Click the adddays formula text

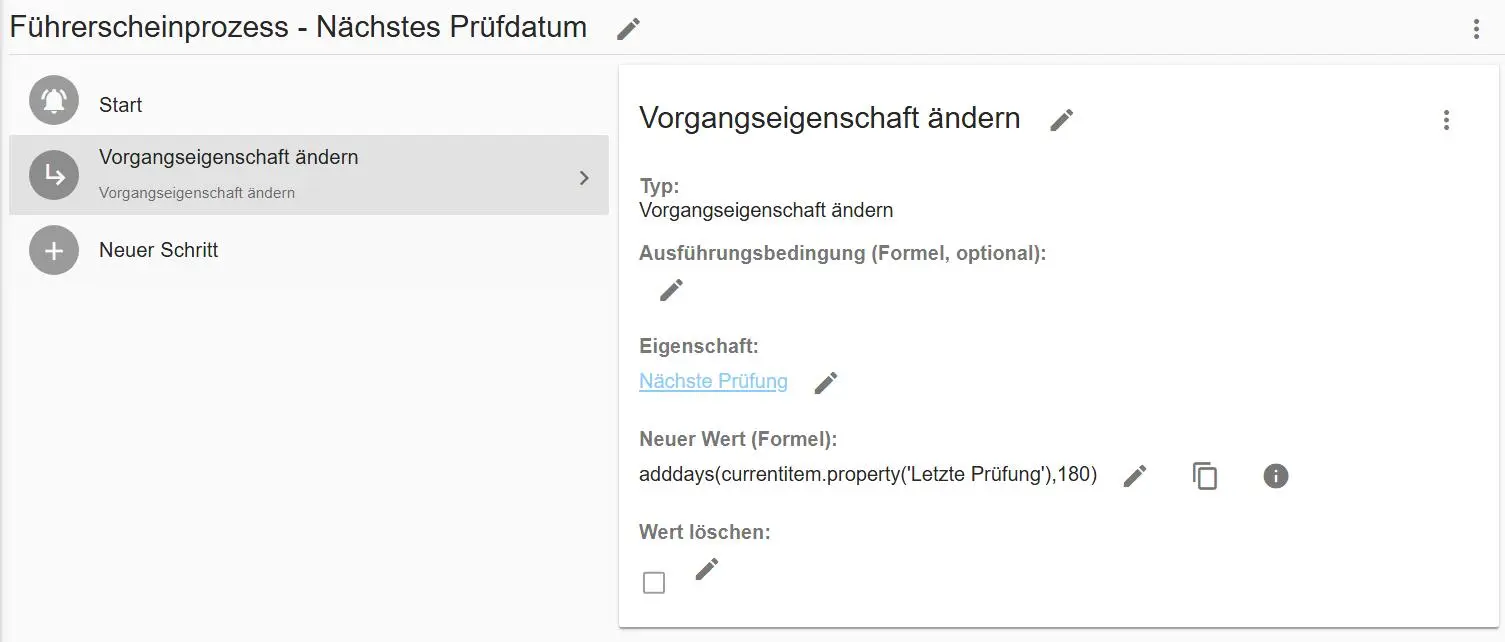point(867,475)
